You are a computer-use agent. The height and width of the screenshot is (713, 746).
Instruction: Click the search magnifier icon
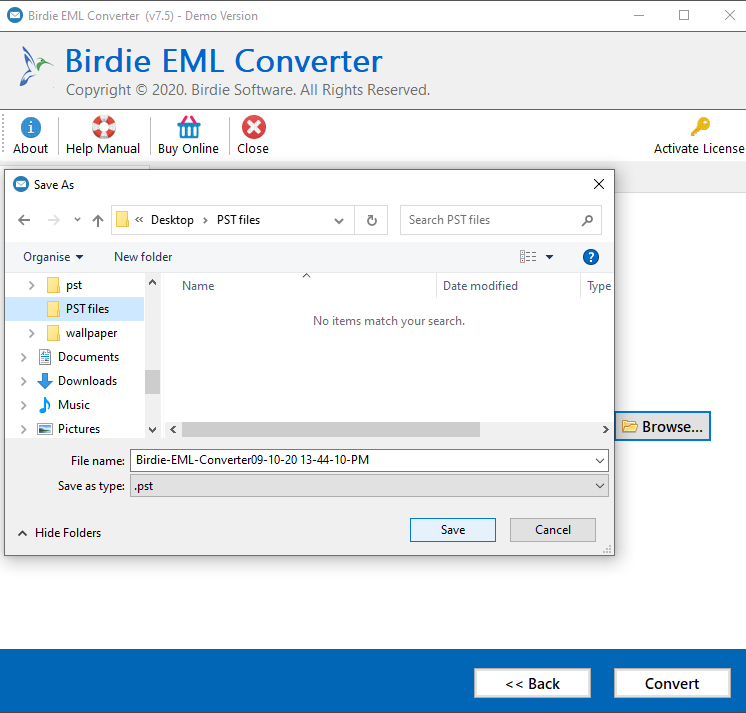coord(587,220)
